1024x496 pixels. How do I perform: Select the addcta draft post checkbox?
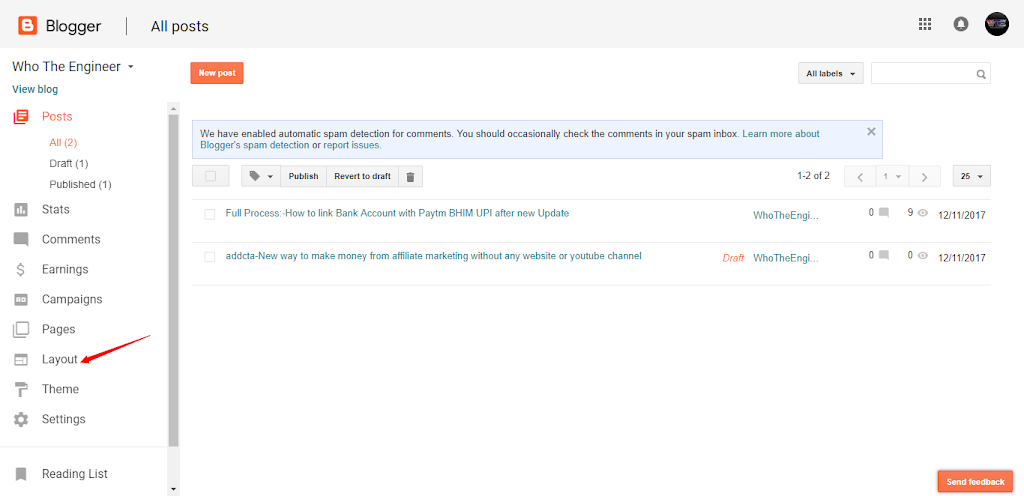[209, 257]
